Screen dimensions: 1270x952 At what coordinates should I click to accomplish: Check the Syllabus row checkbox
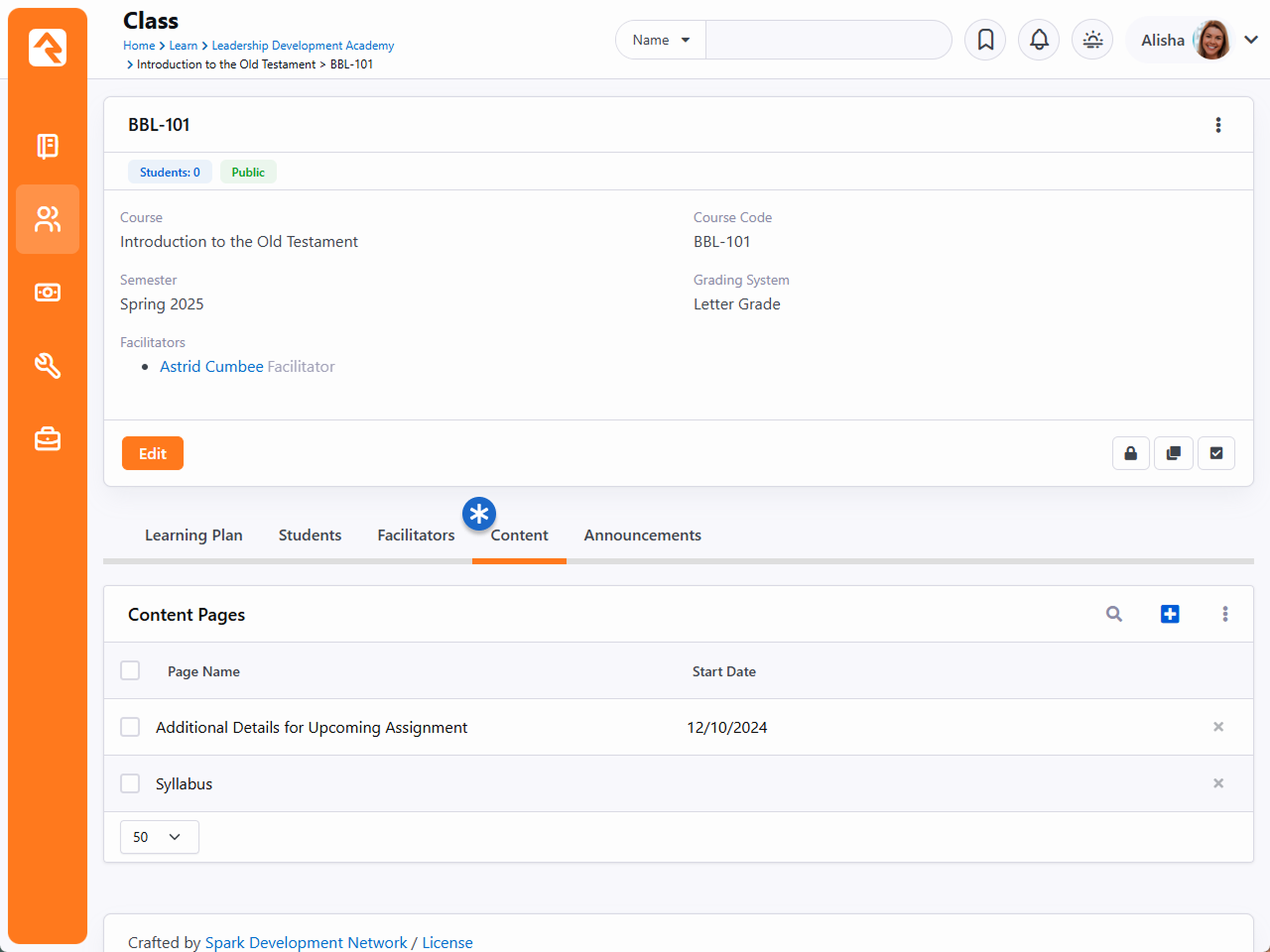click(x=130, y=783)
